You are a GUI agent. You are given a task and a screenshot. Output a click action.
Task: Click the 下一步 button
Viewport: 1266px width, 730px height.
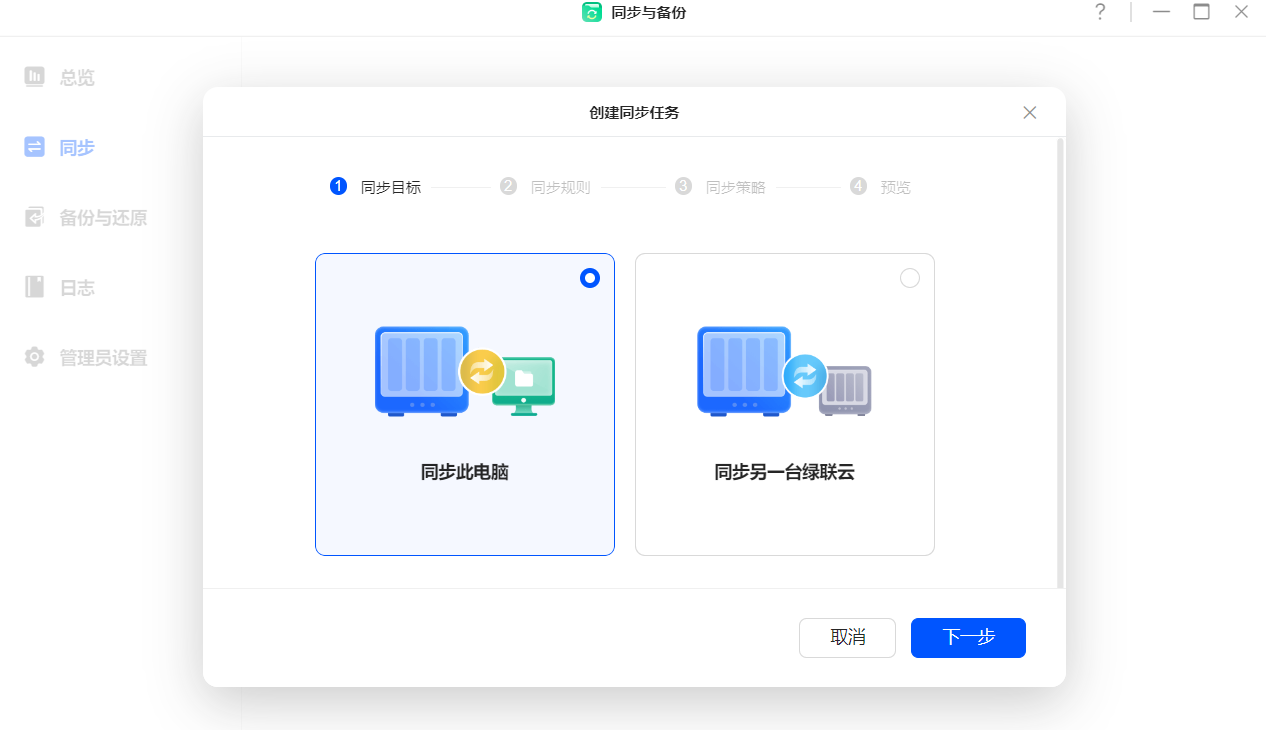point(968,638)
